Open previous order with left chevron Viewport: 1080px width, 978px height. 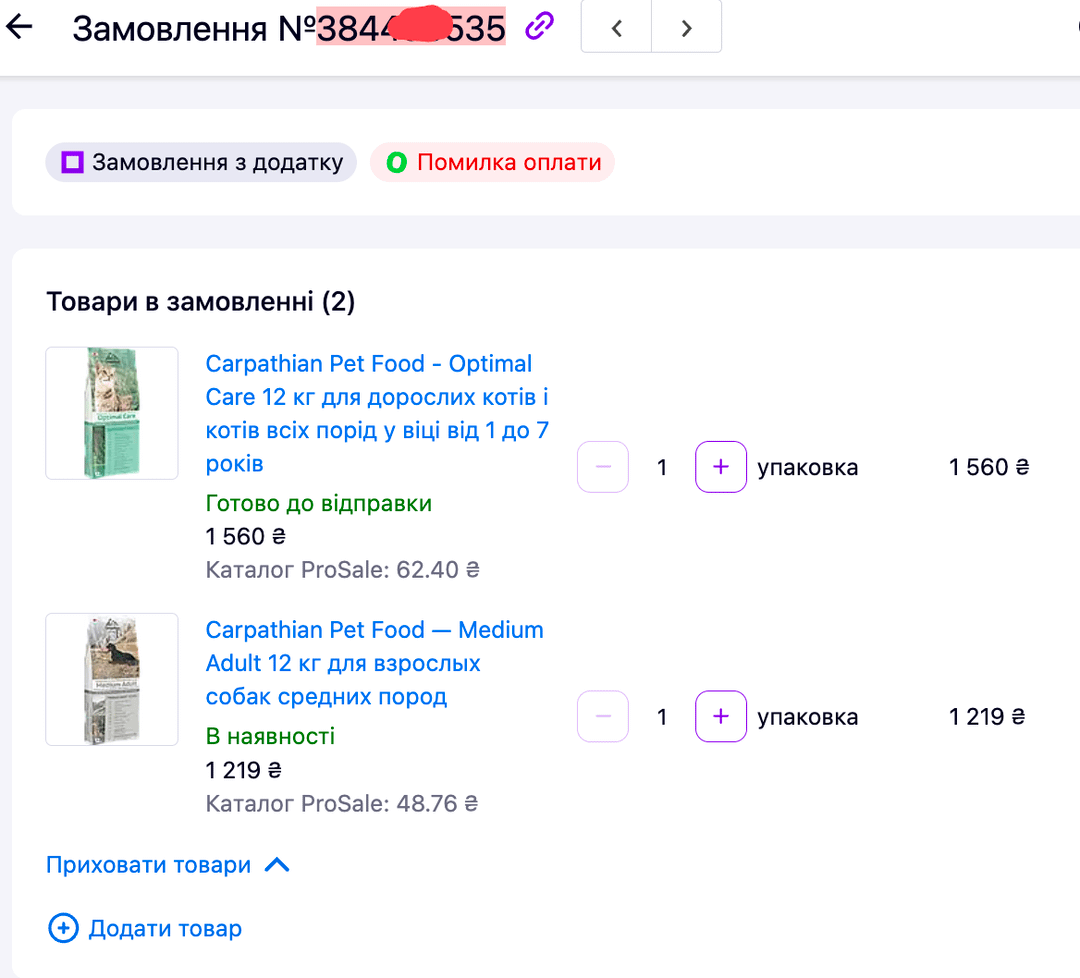point(616,28)
